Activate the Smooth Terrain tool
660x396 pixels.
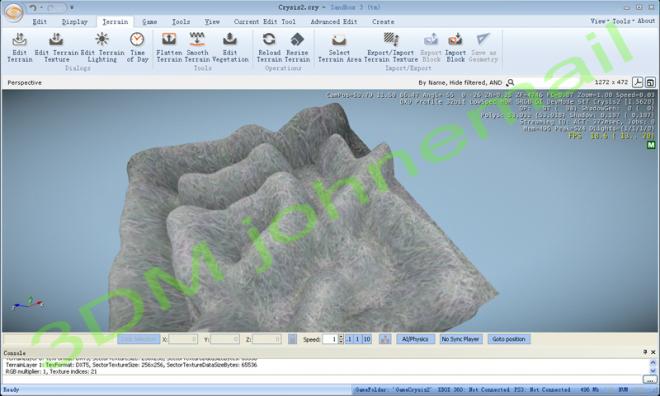tap(197, 48)
